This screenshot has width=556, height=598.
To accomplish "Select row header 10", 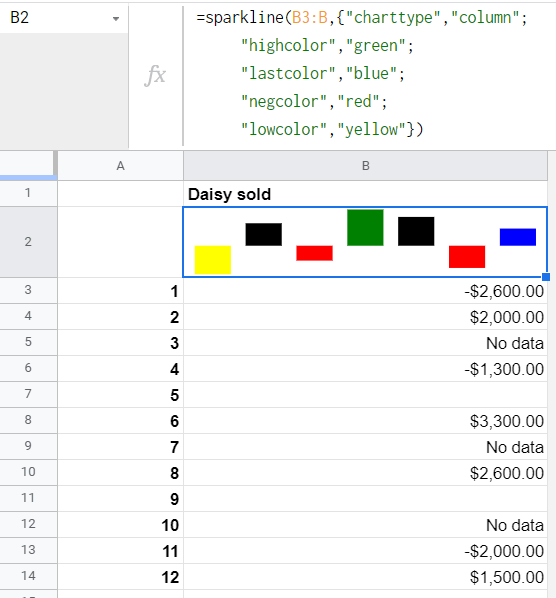I will click(28, 472).
